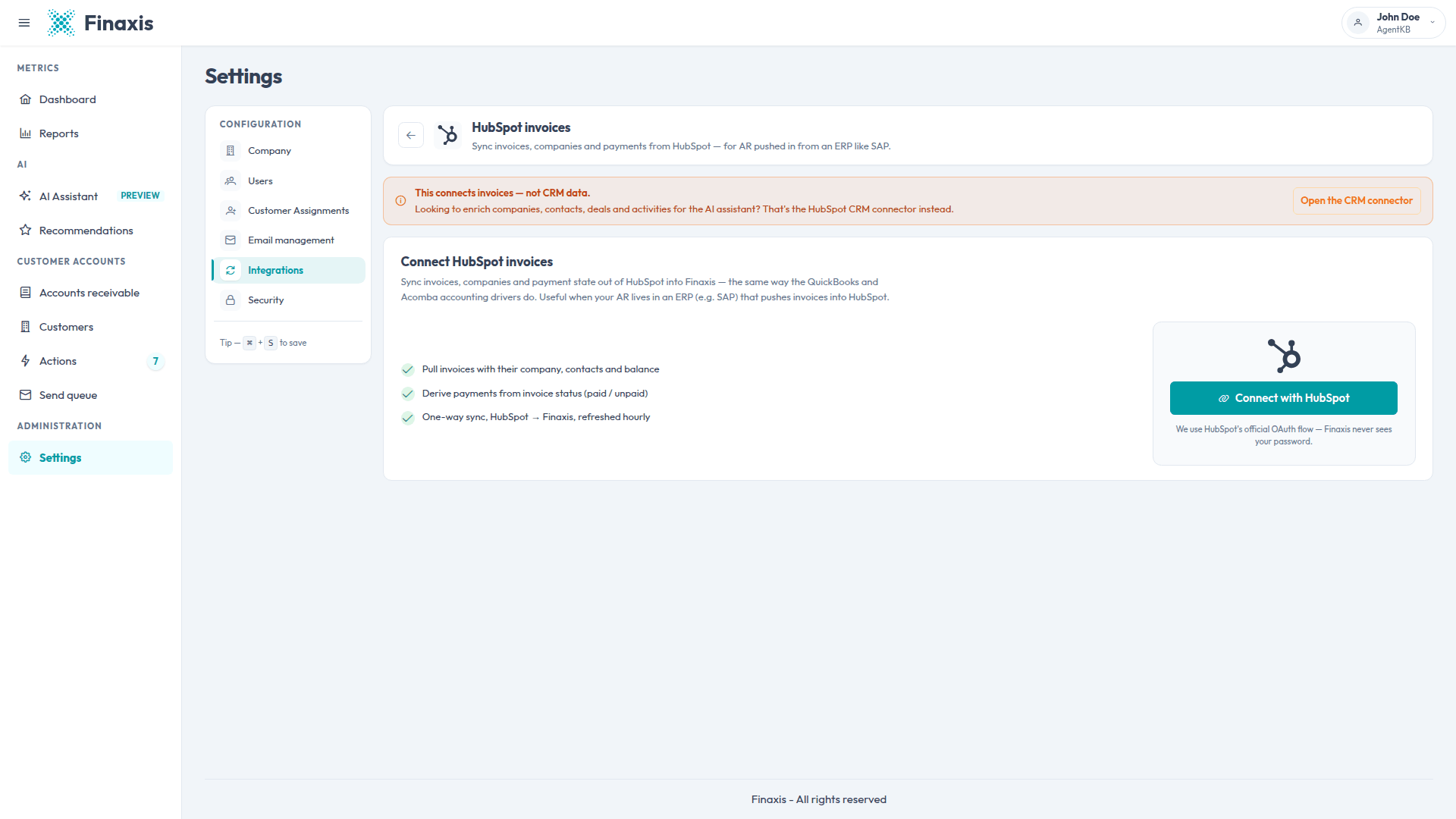Open Dashboard from the sidebar
The image size is (1456, 819).
90,99
